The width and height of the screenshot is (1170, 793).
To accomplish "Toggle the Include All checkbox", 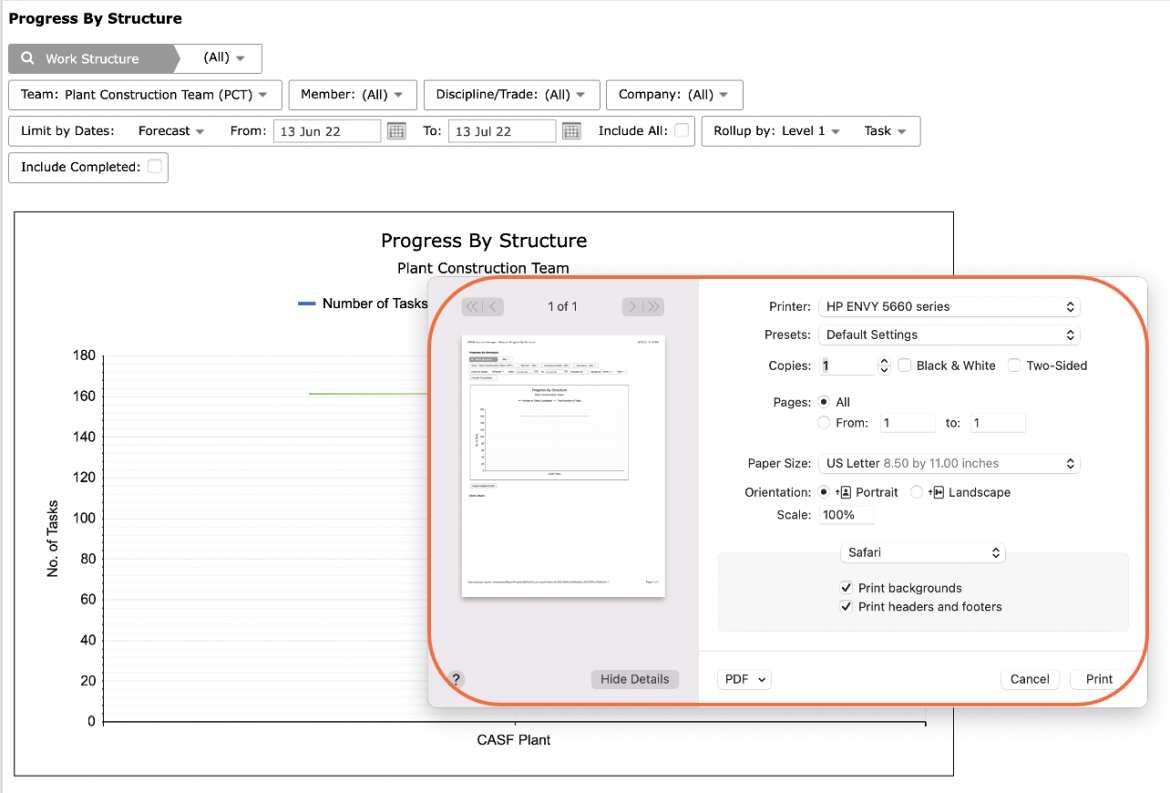I will pos(681,130).
